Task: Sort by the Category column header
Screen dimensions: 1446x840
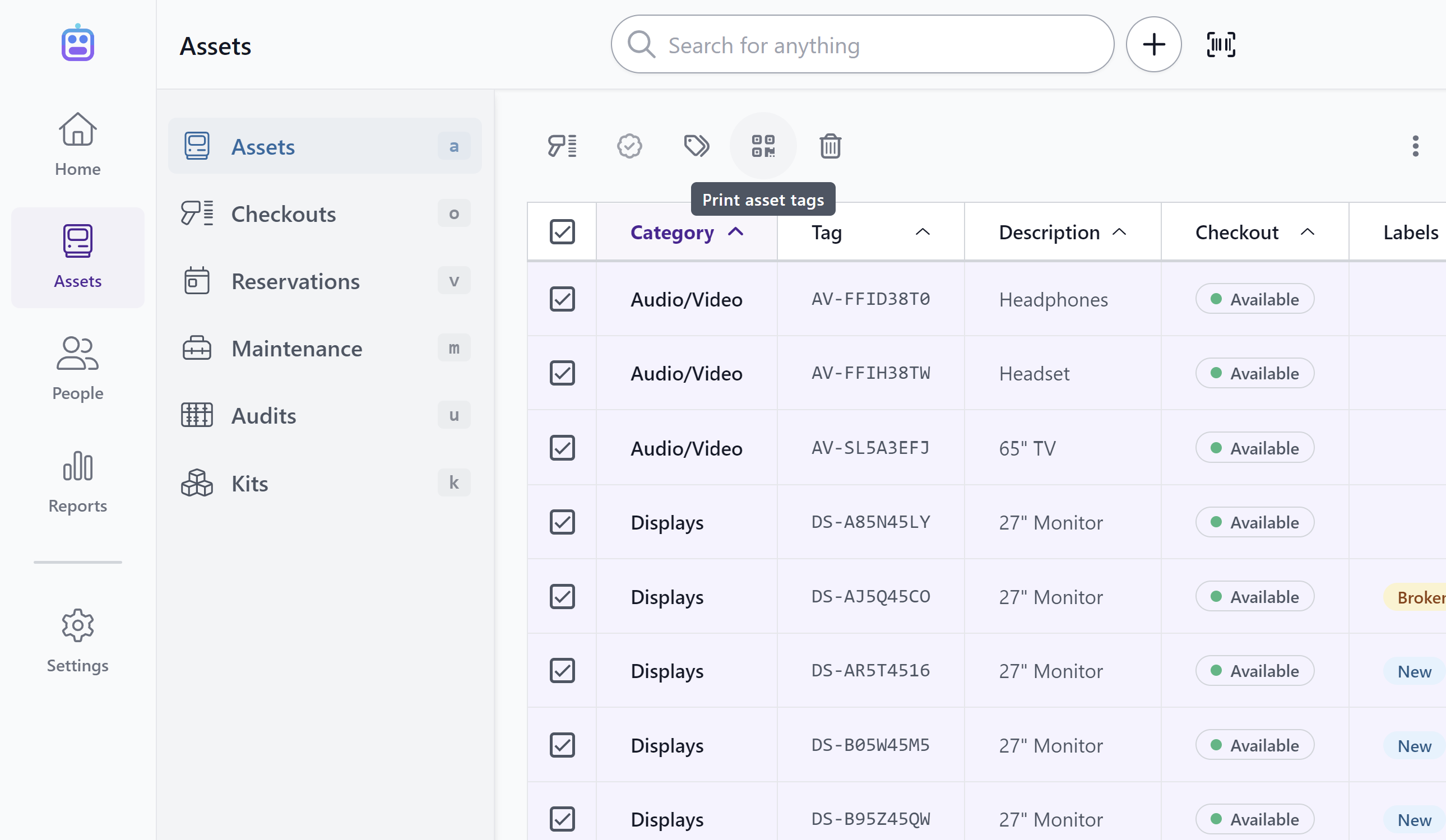Action: tap(687, 232)
